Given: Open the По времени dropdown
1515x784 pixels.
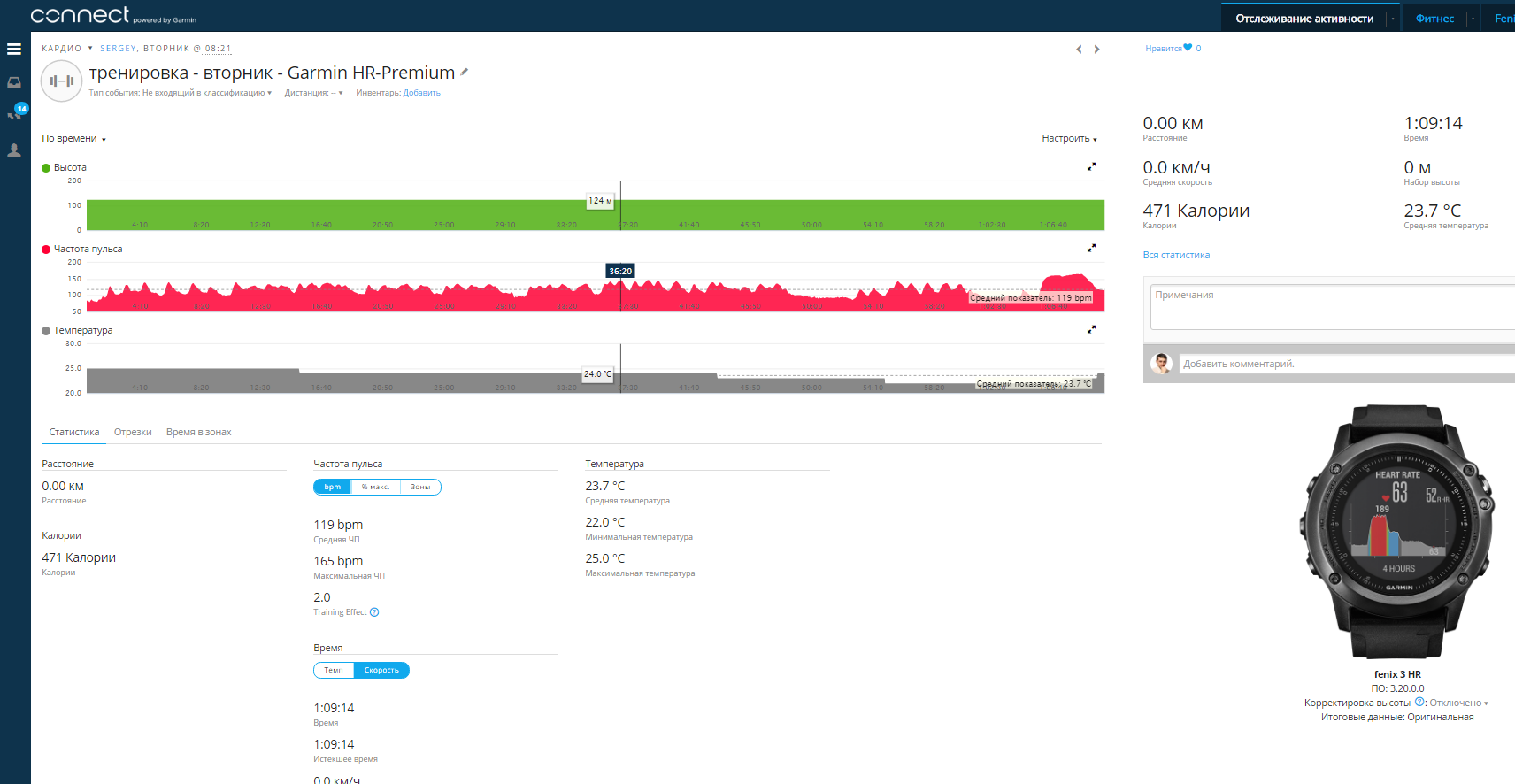Looking at the screenshot, I should pyautogui.click(x=73, y=139).
